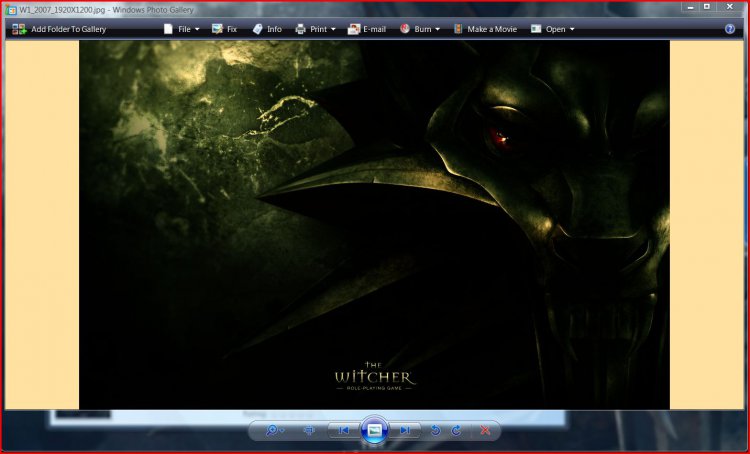Go to the previous photo
Image resolution: width=750 pixels, height=454 pixels.
[x=343, y=431]
